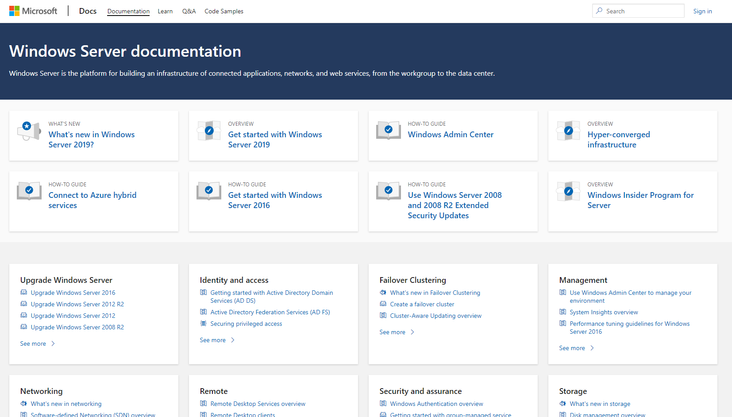Open Windows Insider Program for Server
This screenshot has width=732, height=417.
pyautogui.click(x=640, y=200)
